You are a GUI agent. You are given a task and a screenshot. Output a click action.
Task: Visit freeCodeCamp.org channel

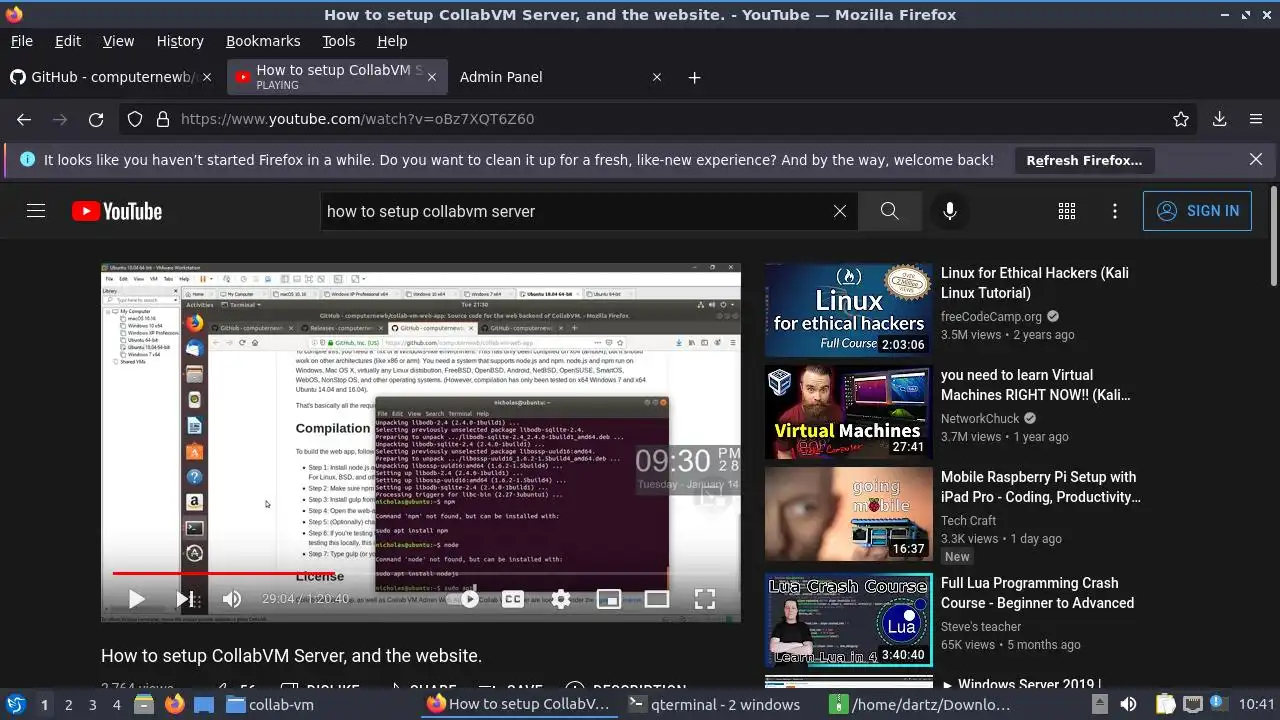click(991, 316)
